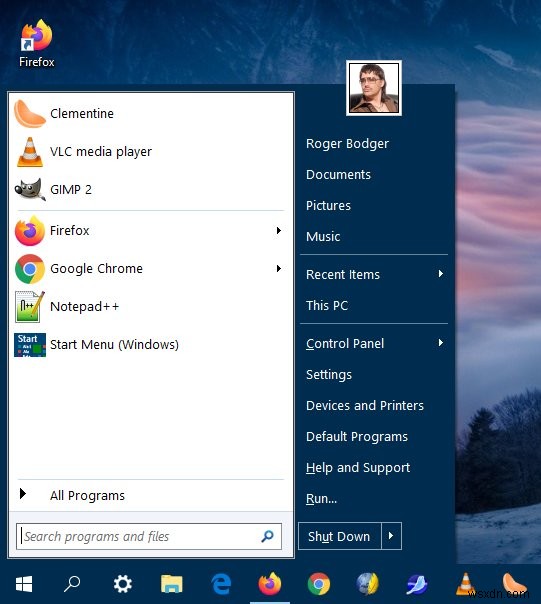This screenshot has height=604, width=541.
Task: Open Pictures from the Start menu
Action: click(328, 205)
